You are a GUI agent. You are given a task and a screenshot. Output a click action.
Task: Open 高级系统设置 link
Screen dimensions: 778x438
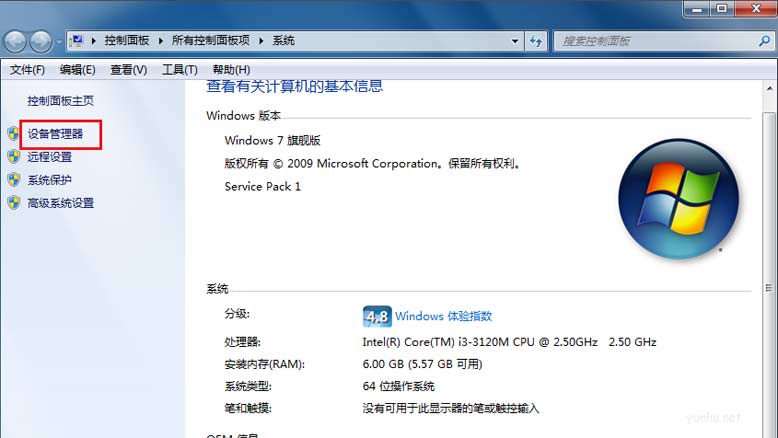(61, 203)
